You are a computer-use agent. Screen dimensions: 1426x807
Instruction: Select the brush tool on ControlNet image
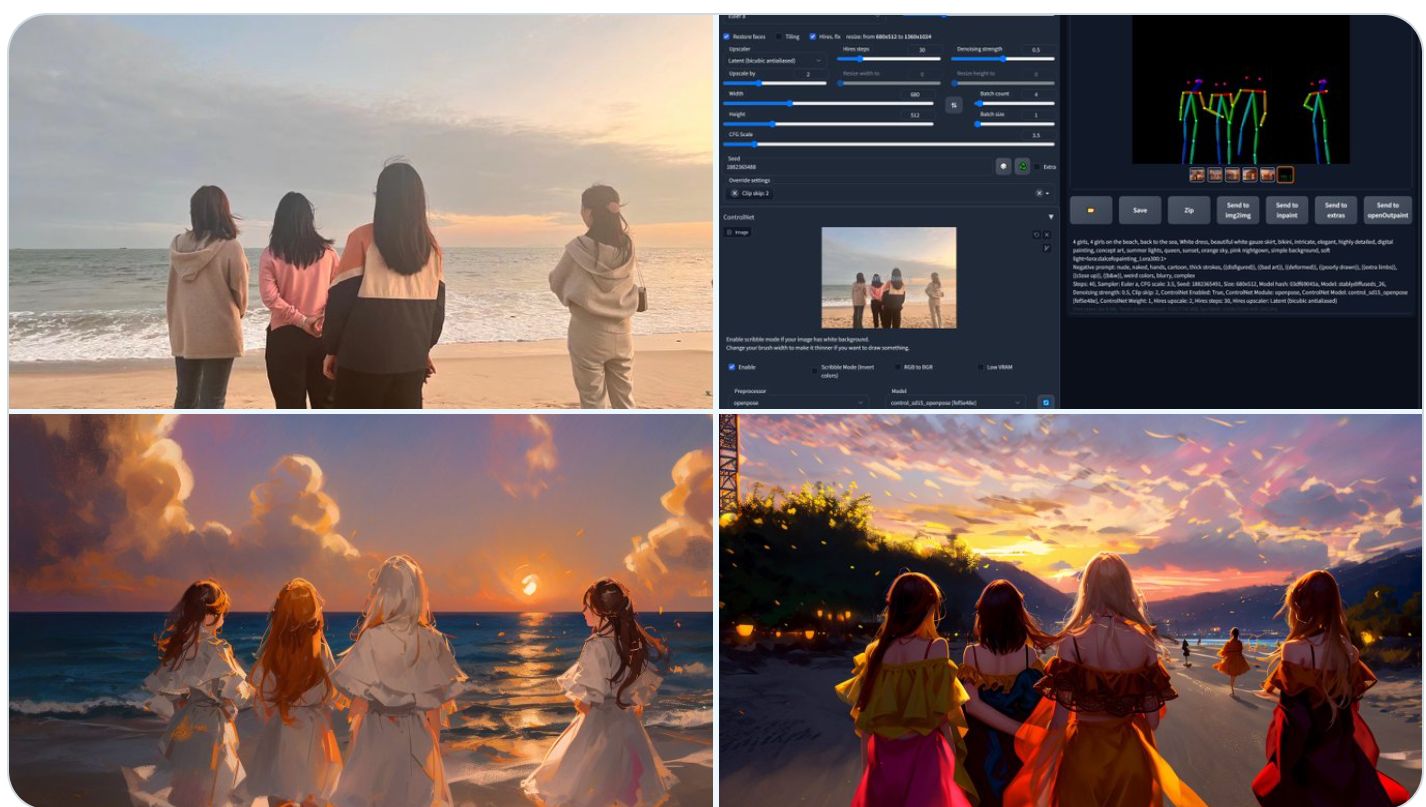pos(1046,247)
